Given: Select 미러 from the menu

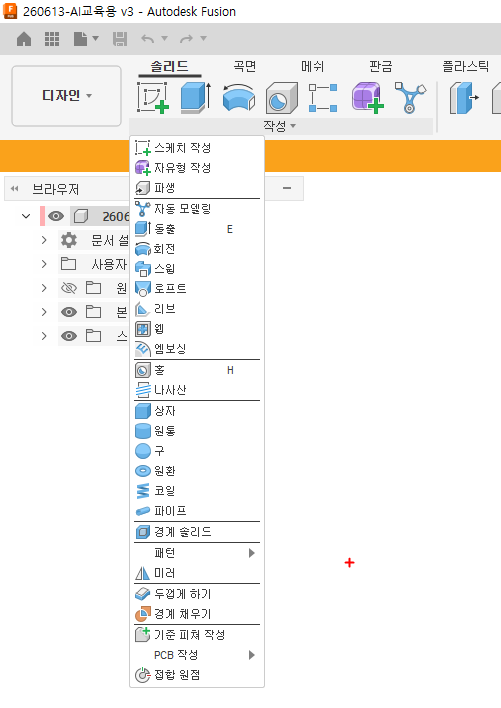Looking at the screenshot, I should pos(197,573).
